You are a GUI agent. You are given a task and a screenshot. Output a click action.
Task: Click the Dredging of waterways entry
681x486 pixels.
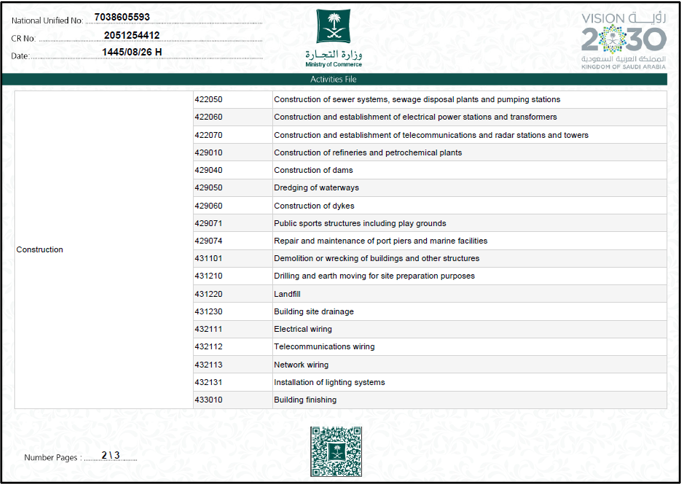[x=316, y=188]
